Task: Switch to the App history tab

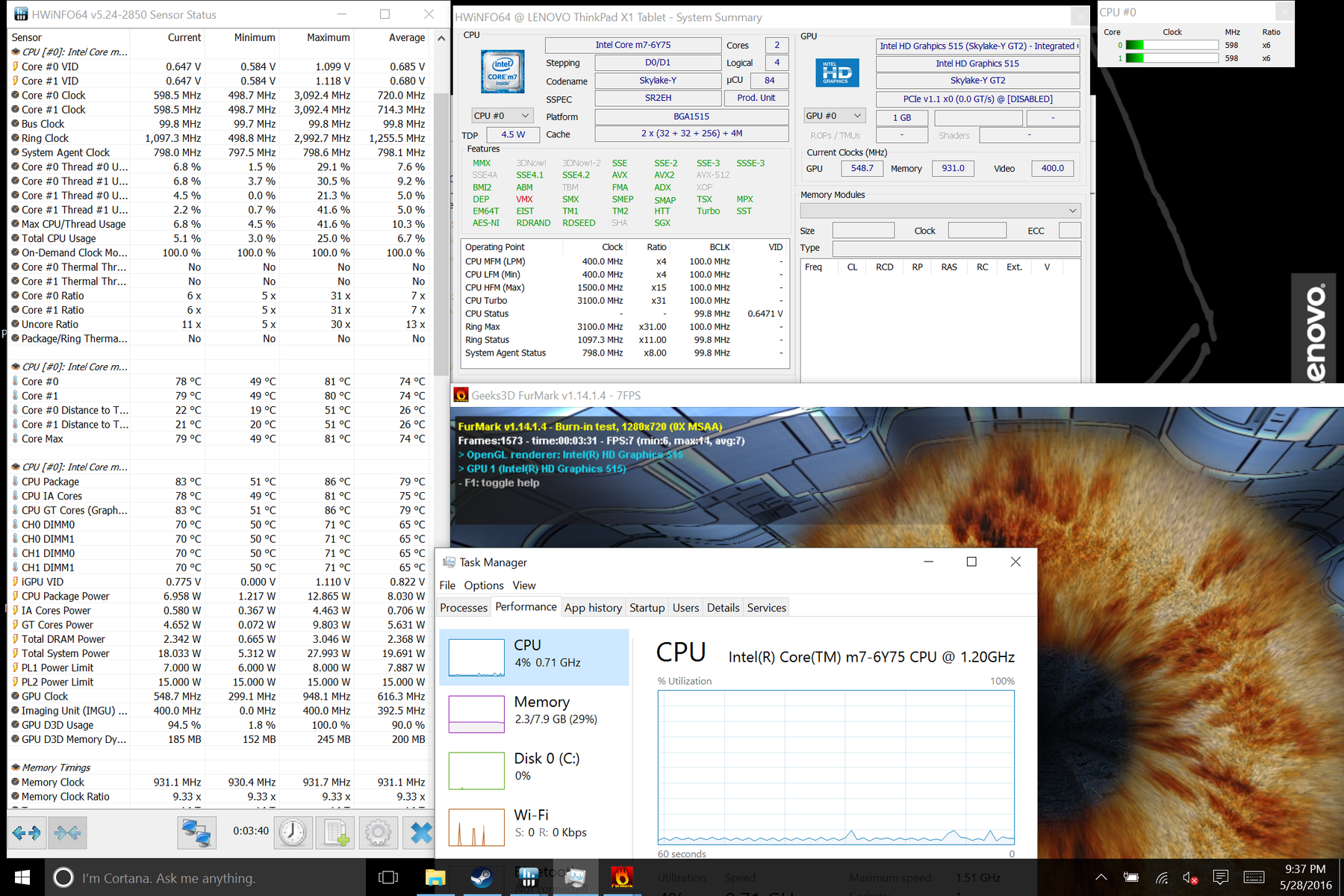Action: click(593, 608)
